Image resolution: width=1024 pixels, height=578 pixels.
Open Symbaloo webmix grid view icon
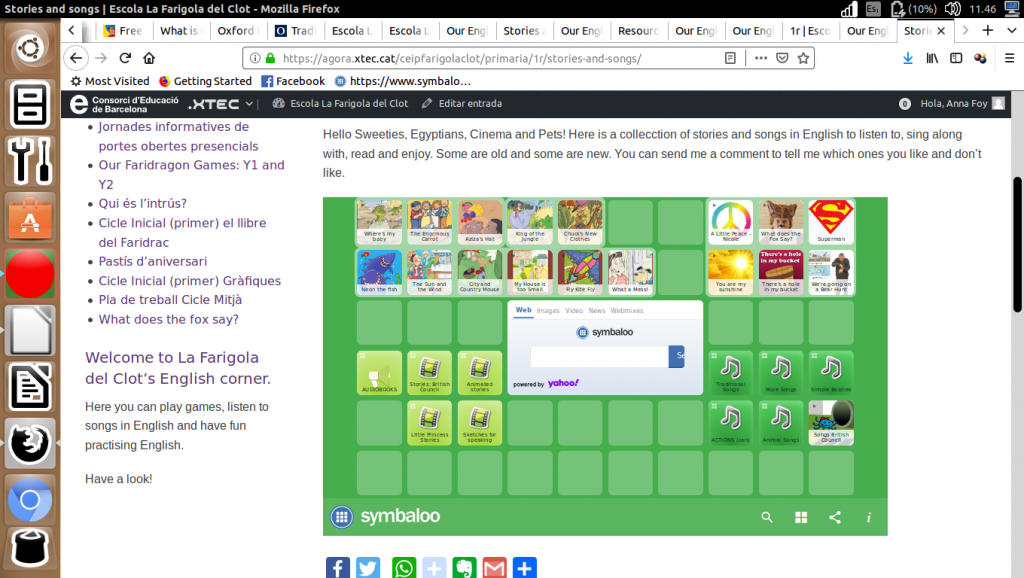pyautogui.click(x=801, y=517)
